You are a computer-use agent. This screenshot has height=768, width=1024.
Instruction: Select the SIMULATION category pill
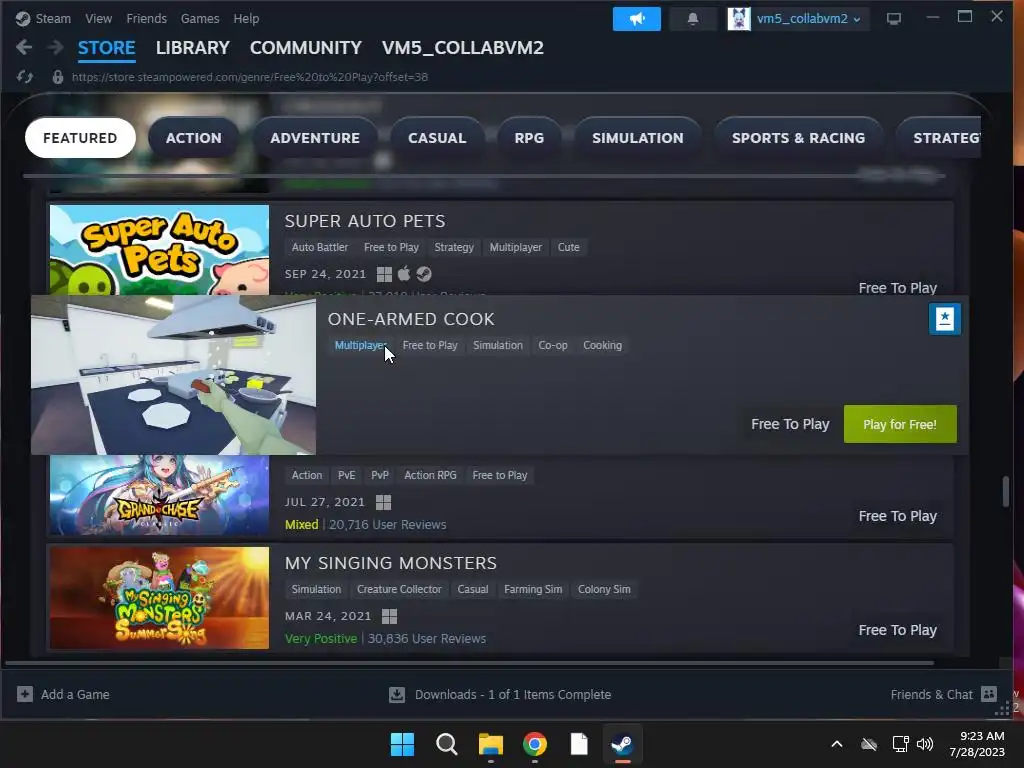(x=637, y=138)
